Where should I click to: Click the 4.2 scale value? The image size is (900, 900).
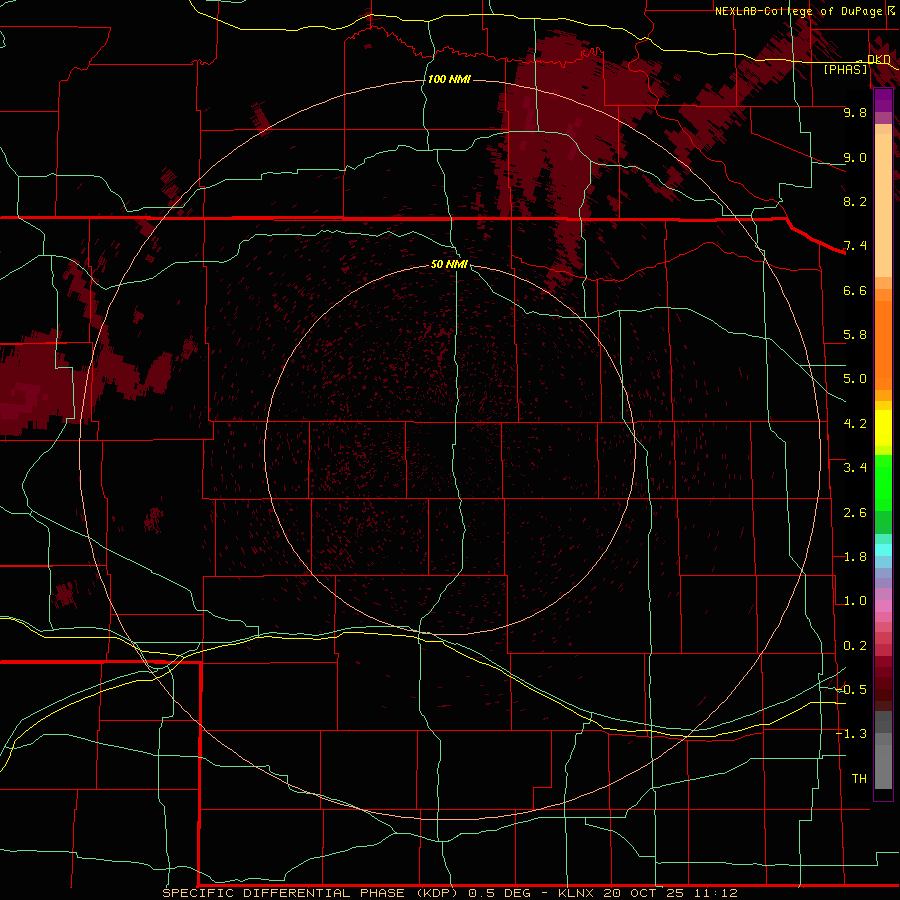coord(855,424)
